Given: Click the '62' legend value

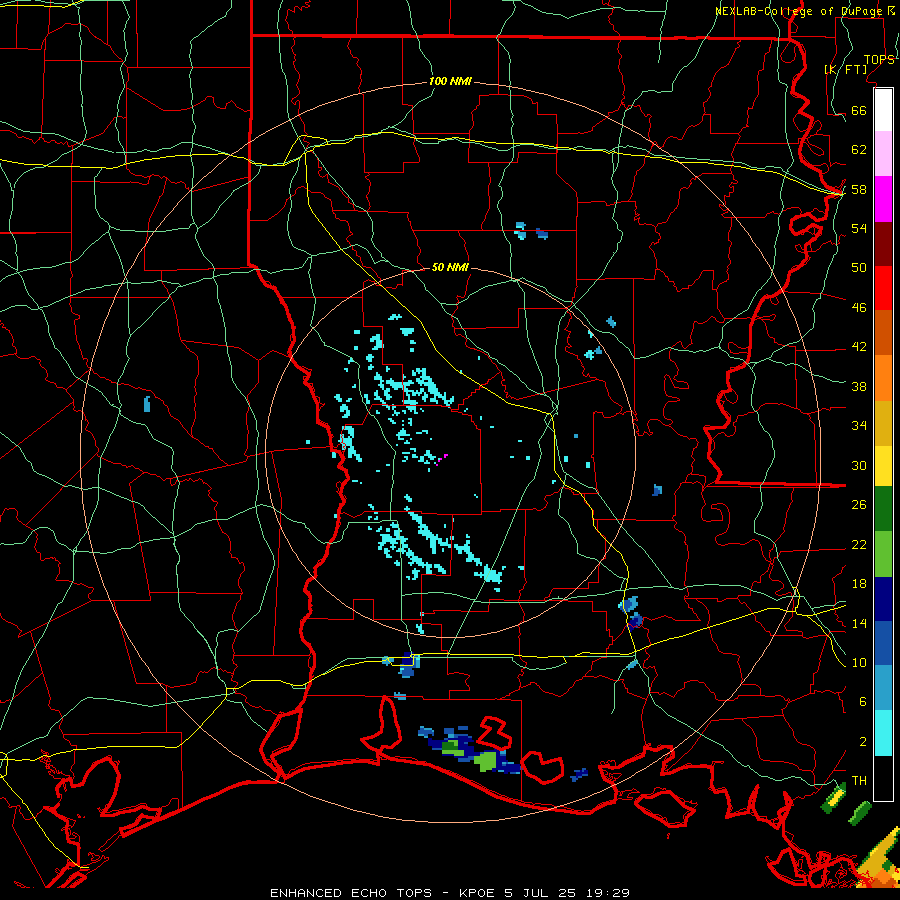Looking at the screenshot, I should pos(859,150).
